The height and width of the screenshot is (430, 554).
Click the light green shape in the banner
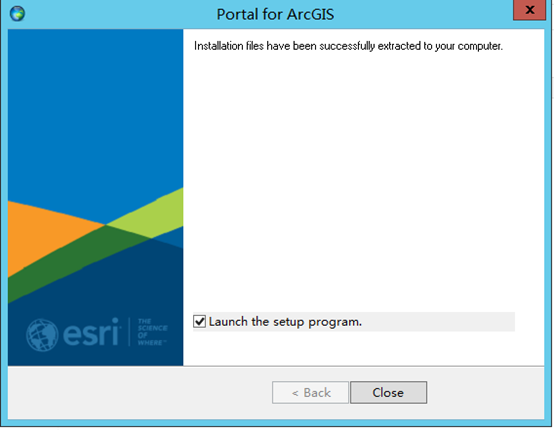(152, 215)
